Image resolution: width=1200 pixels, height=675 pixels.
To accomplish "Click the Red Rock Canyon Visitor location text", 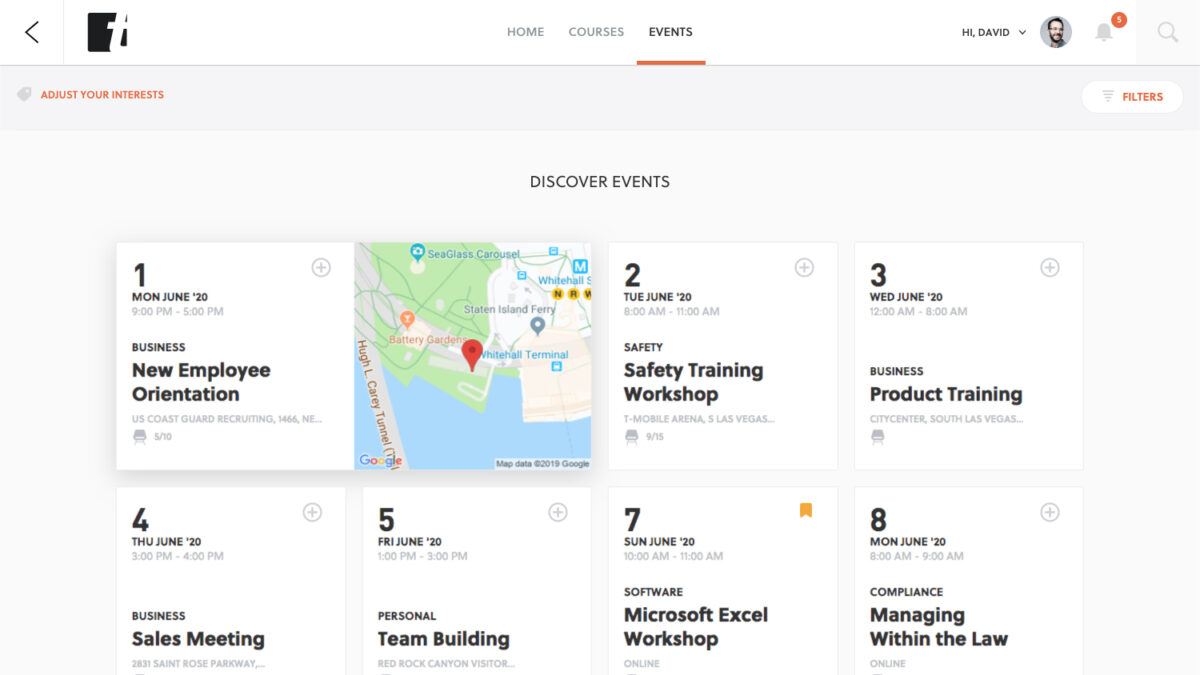I will point(446,664).
